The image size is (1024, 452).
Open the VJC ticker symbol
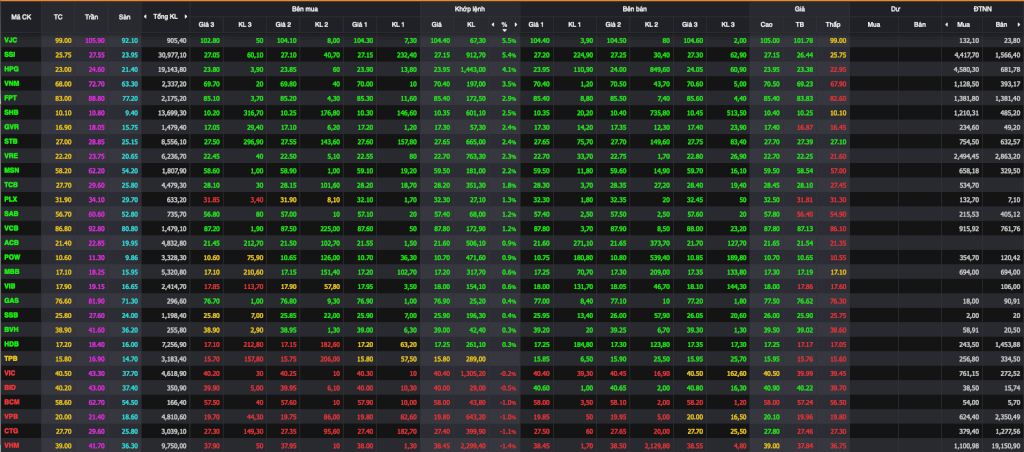(10, 40)
